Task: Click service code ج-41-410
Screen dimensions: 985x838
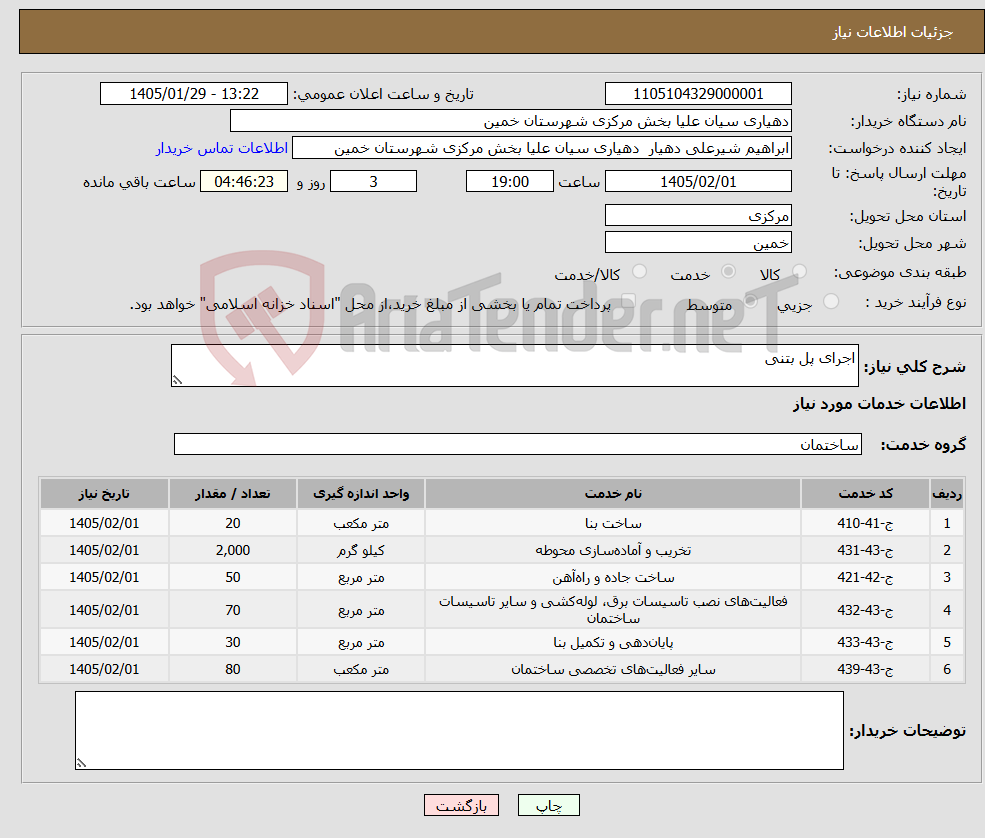Action: pyautogui.click(x=865, y=523)
